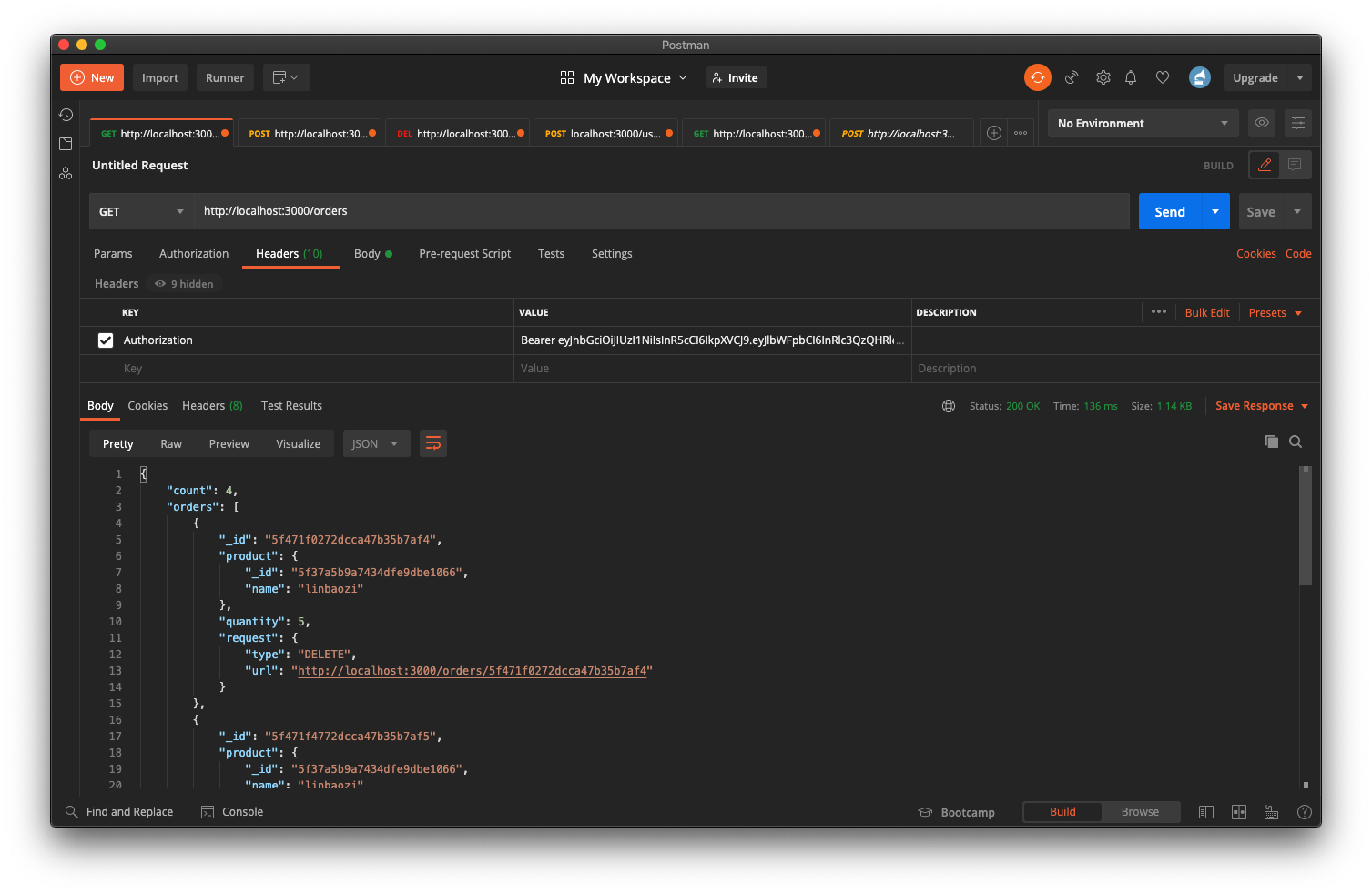The height and width of the screenshot is (894, 1372).
Task: Open the tab options three-dots icon
Action: click(x=1021, y=133)
